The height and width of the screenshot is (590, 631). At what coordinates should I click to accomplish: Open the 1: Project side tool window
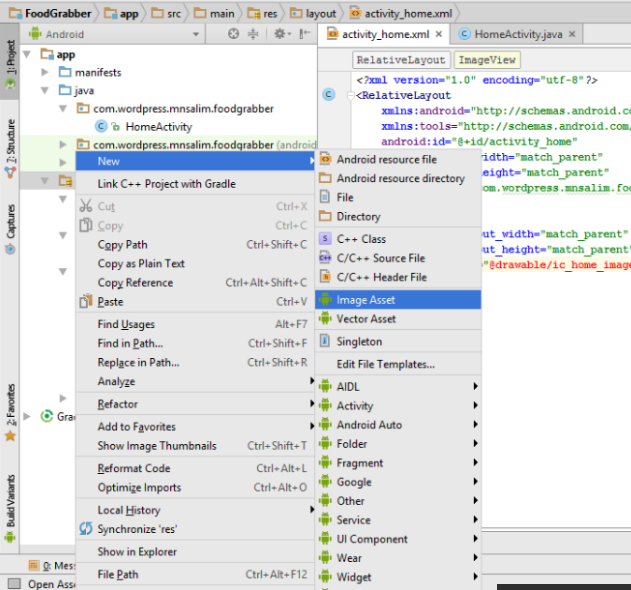[10, 62]
